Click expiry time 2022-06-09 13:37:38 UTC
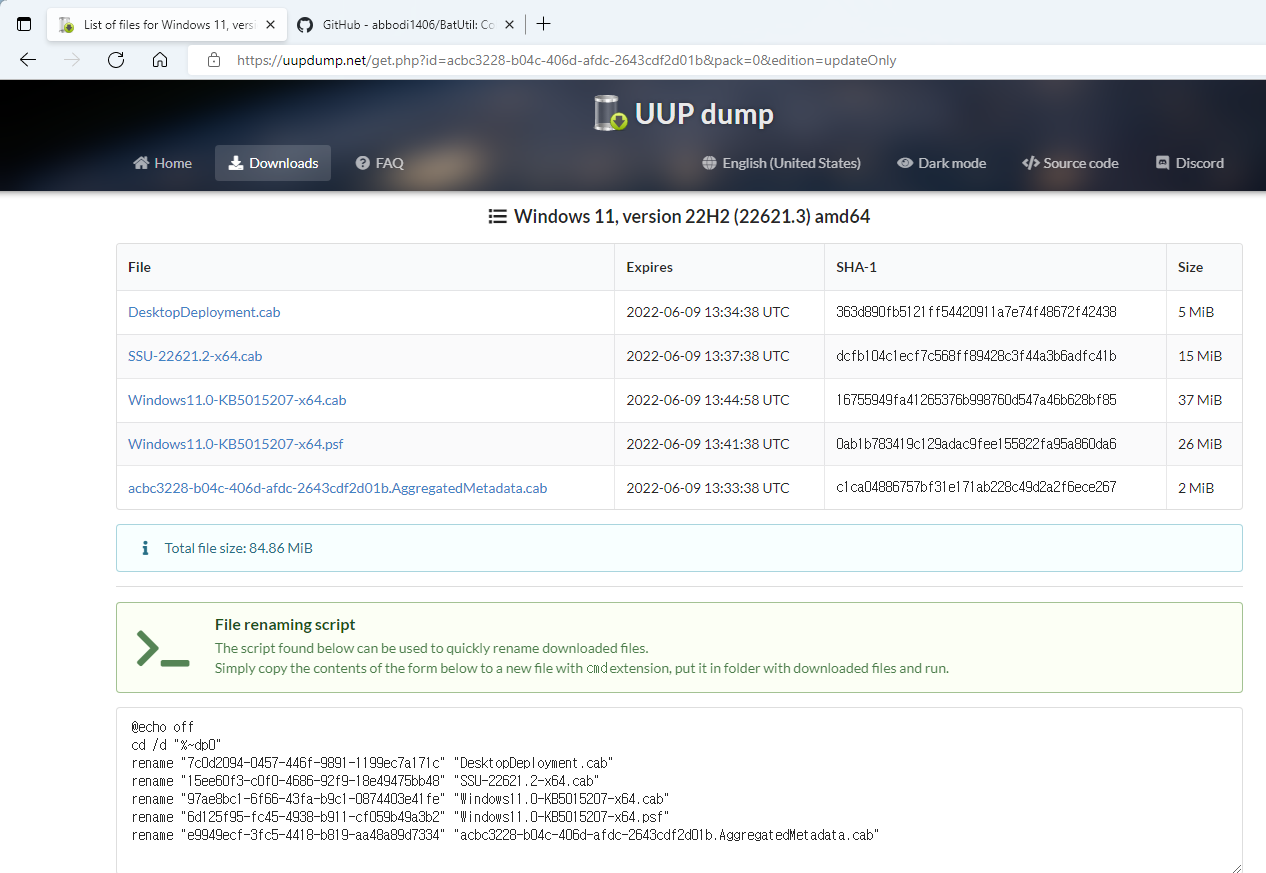The width and height of the screenshot is (1266, 873). click(x=708, y=356)
